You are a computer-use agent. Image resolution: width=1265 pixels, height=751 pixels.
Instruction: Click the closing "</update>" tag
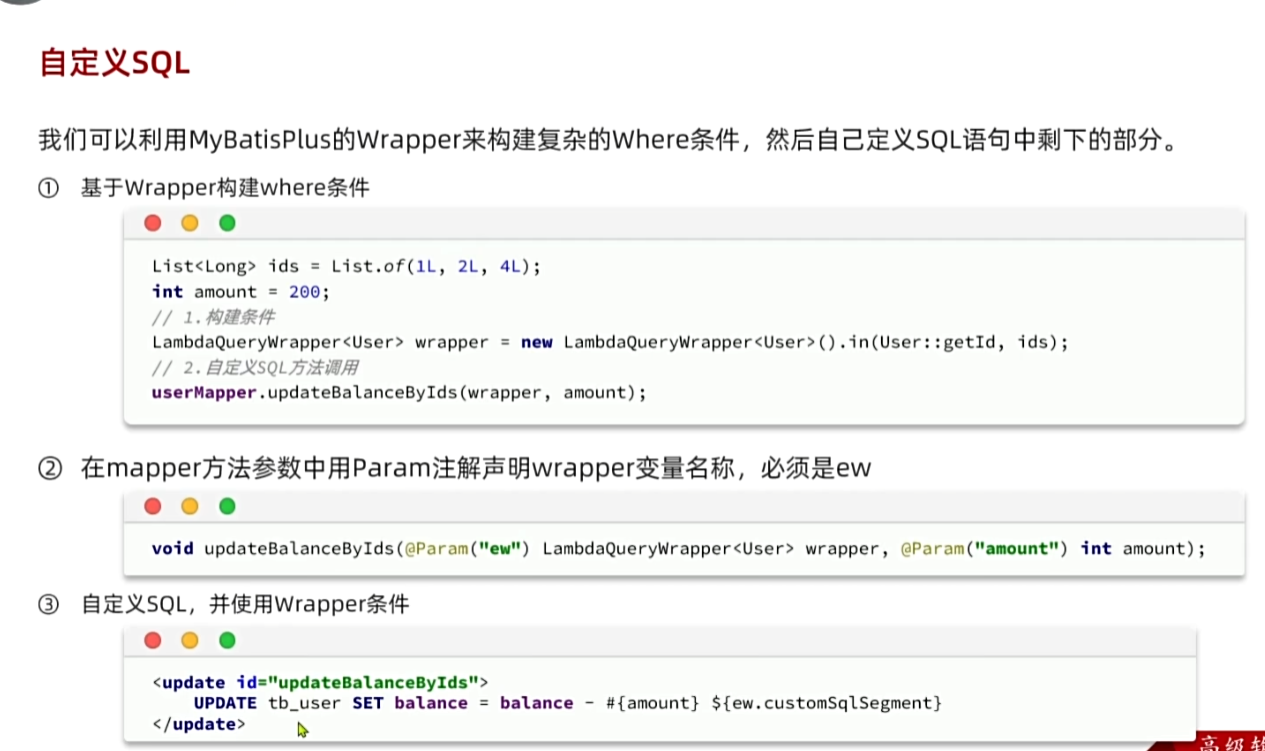tap(198, 724)
